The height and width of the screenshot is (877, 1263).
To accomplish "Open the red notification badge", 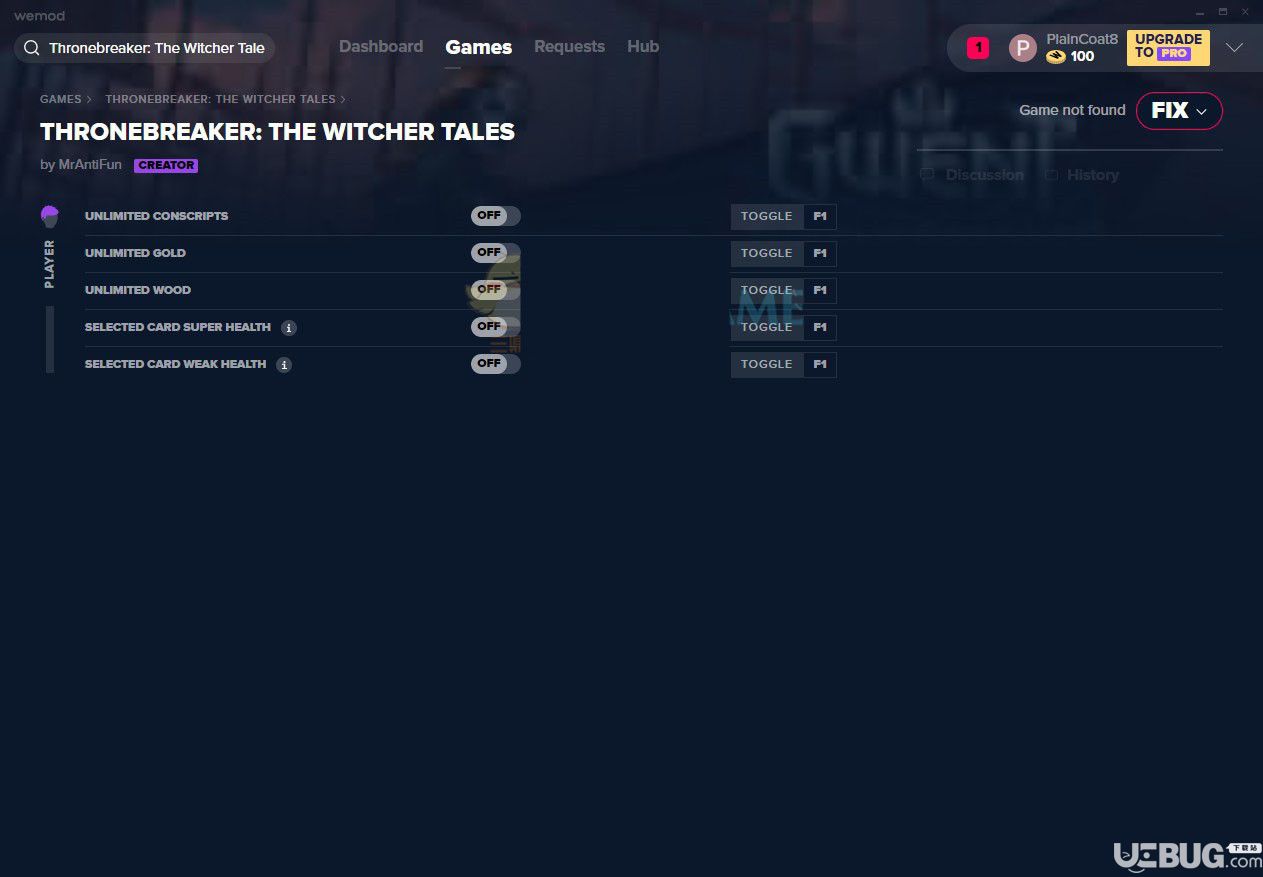I will [x=978, y=48].
